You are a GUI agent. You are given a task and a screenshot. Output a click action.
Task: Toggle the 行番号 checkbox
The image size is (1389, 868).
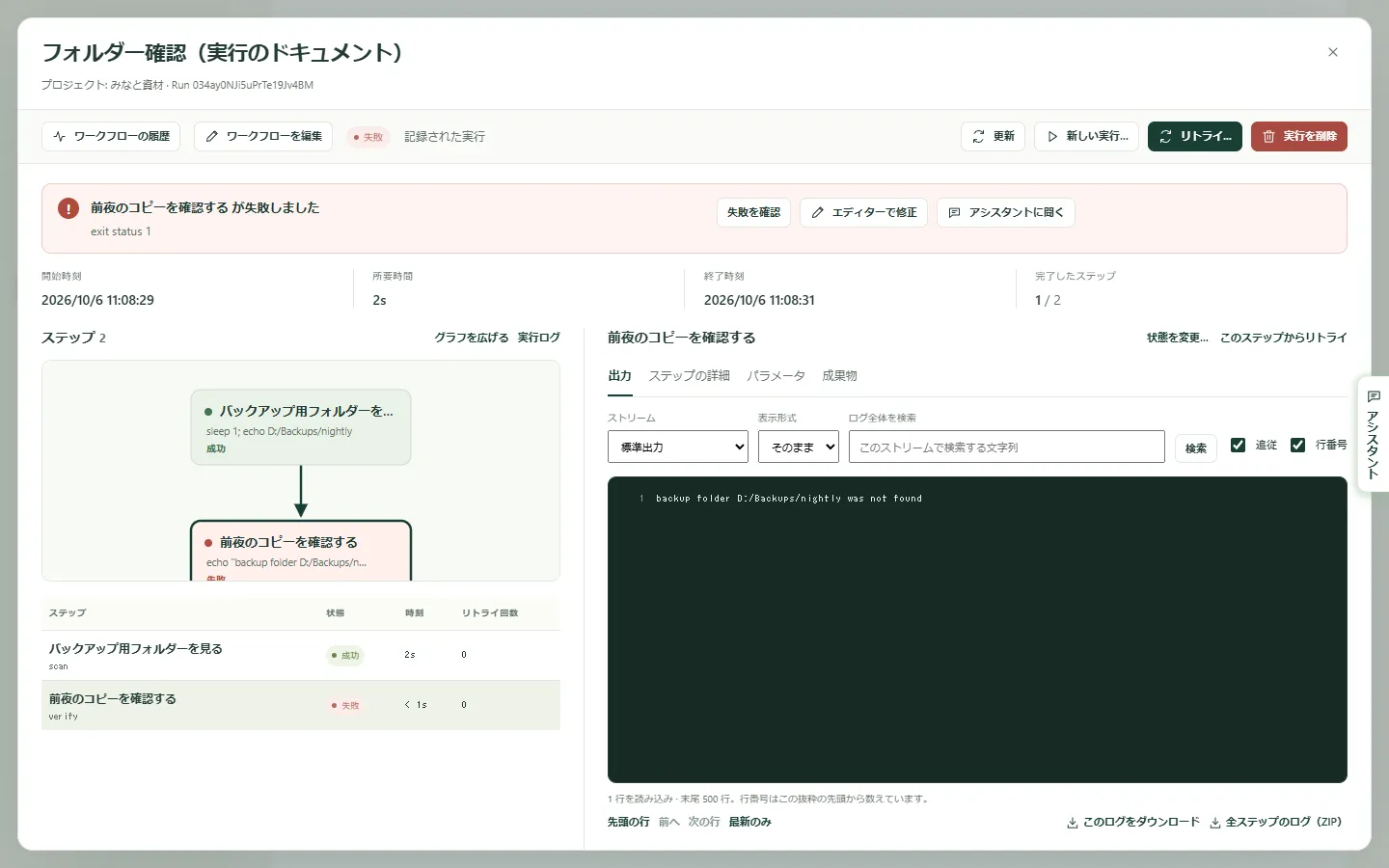[1298, 445]
